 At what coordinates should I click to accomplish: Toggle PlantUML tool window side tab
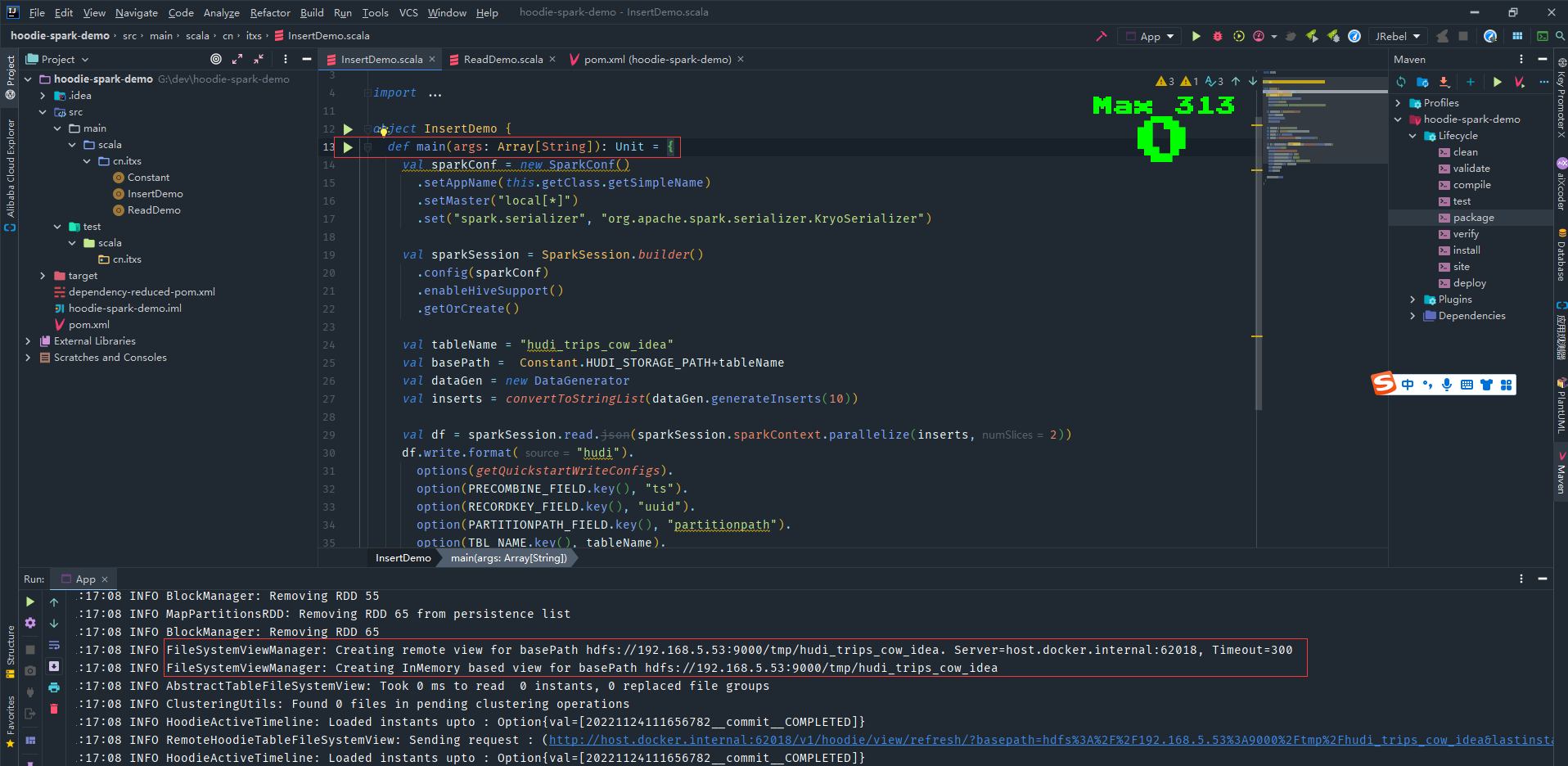[1561, 406]
